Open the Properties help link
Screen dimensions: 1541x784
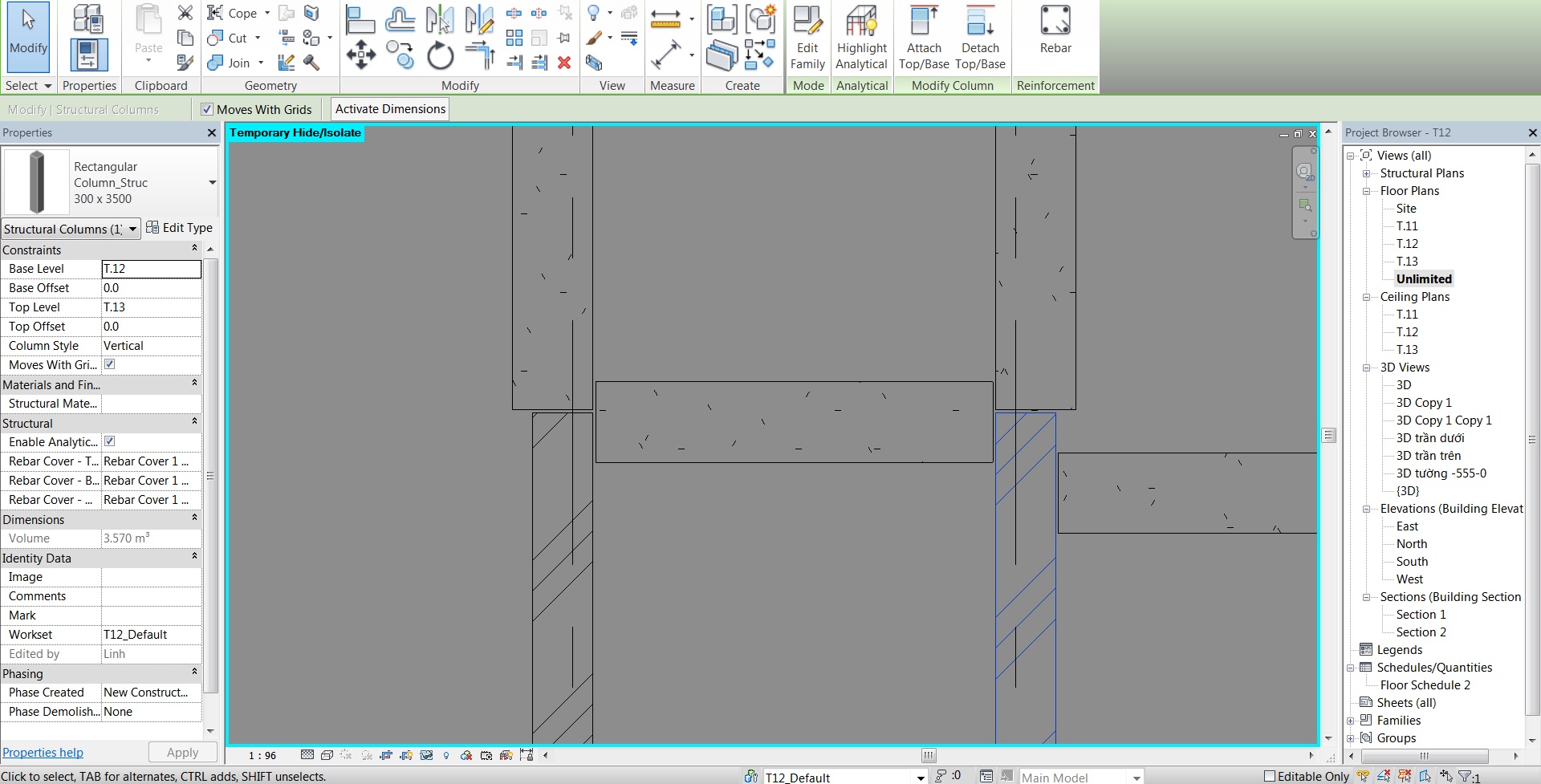click(x=43, y=753)
